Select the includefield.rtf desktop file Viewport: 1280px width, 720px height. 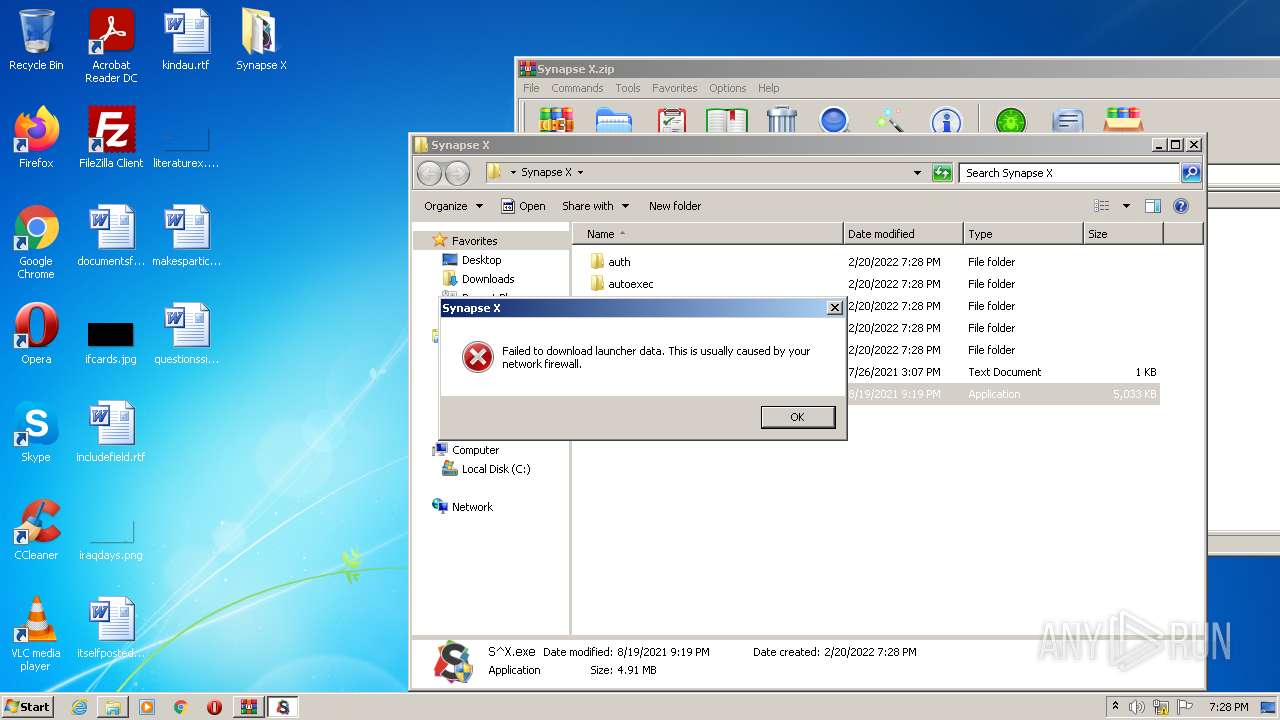click(x=111, y=432)
